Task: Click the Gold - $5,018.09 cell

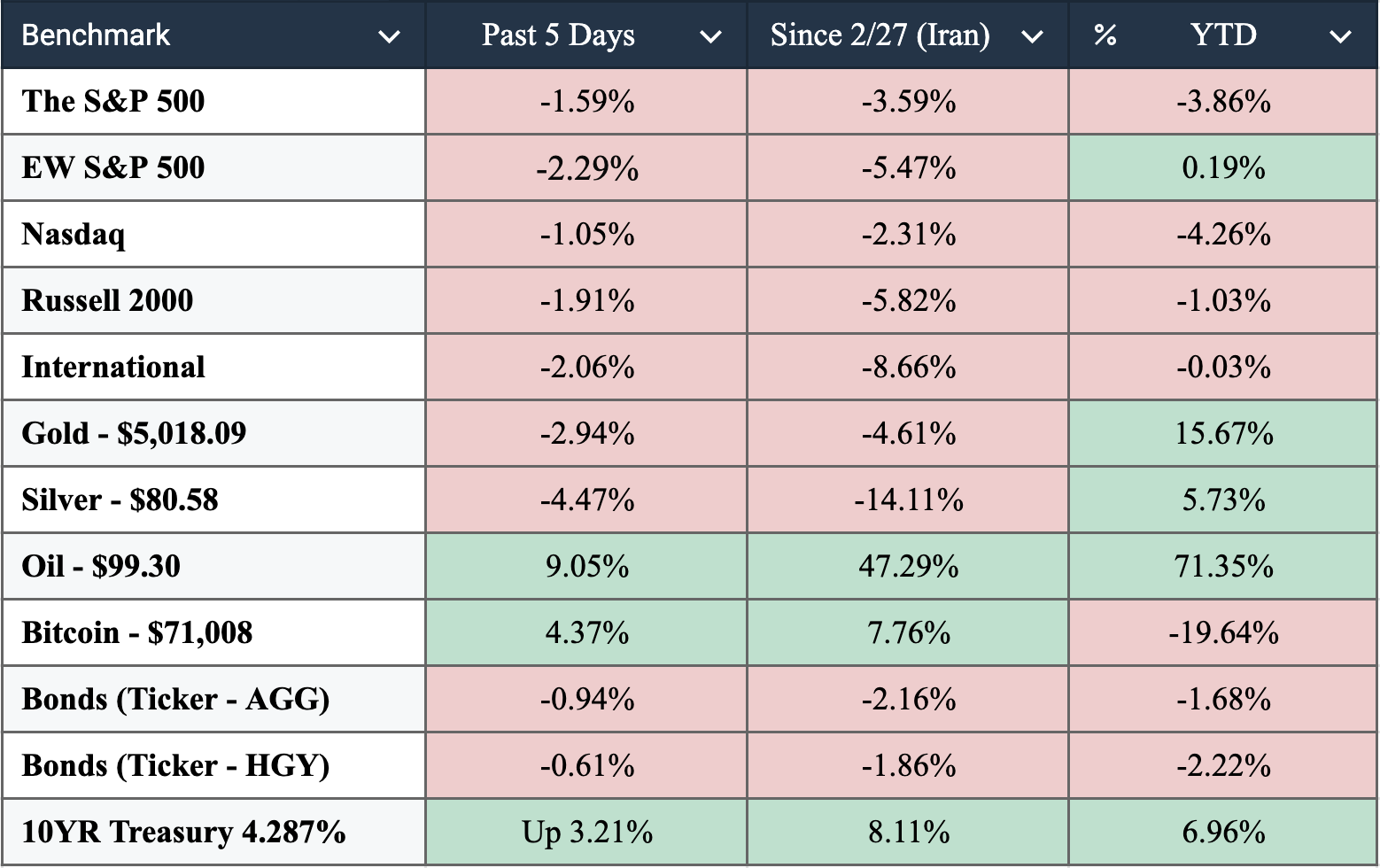Action: pyautogui.click(x=134, y=434)
